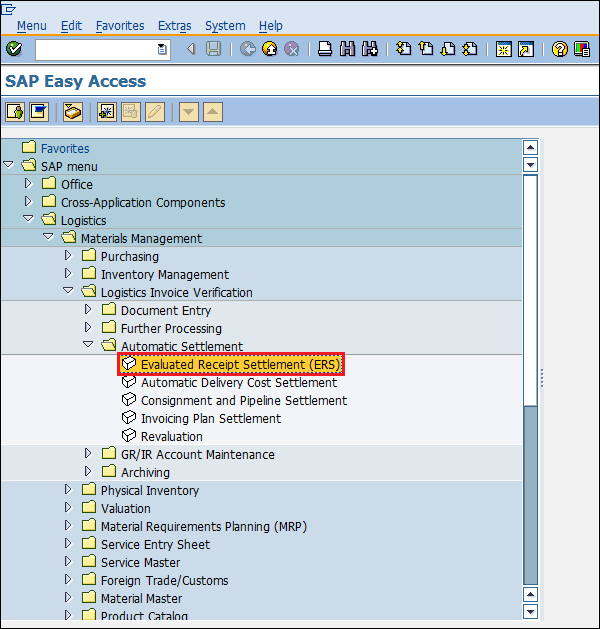This screenshot has height=629, width=600.
Task: Select Invoicing Plan Settlement transaction
Action: (x=211, y=419)
